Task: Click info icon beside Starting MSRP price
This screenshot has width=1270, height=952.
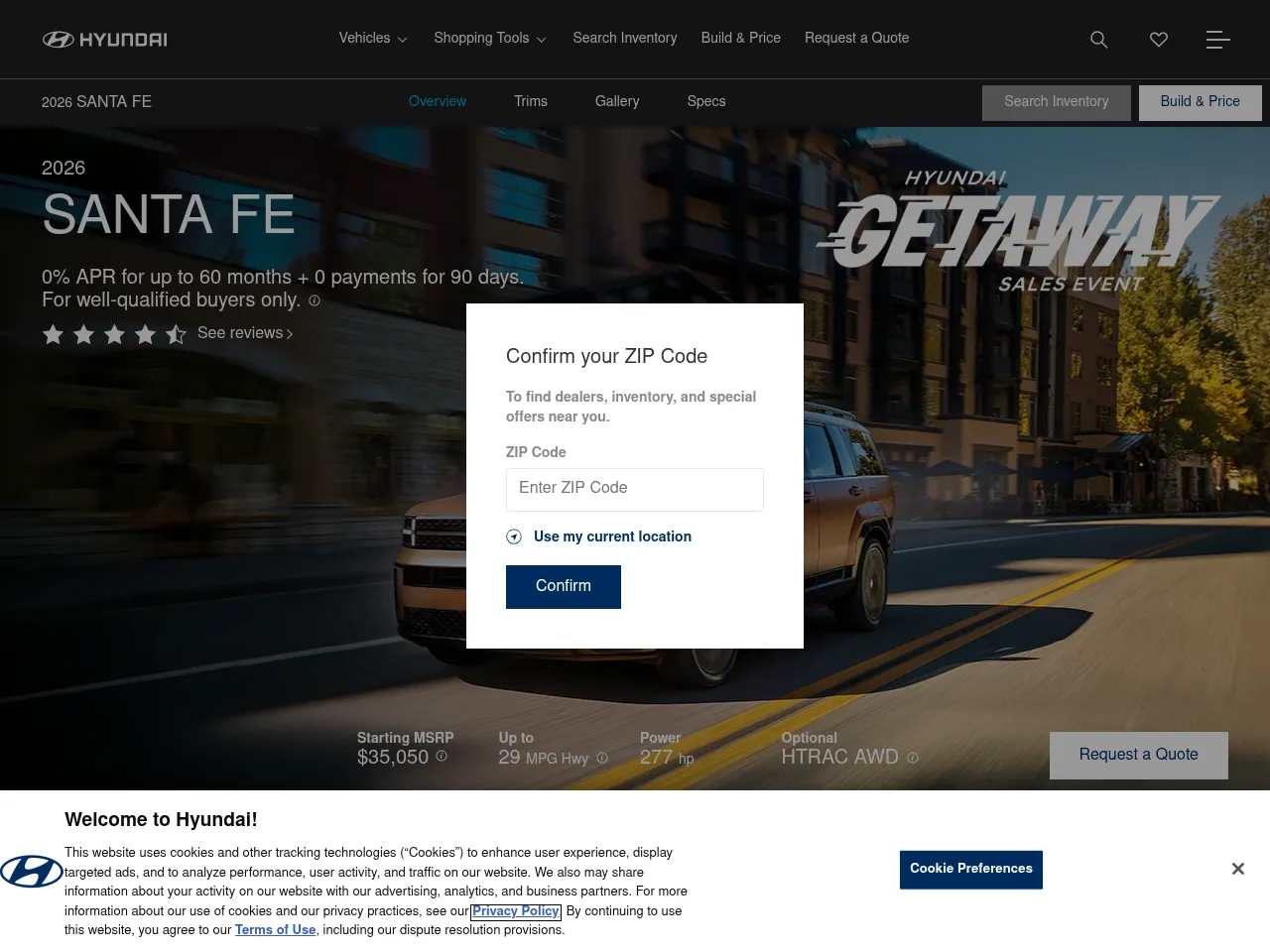Action: [442, 756]
